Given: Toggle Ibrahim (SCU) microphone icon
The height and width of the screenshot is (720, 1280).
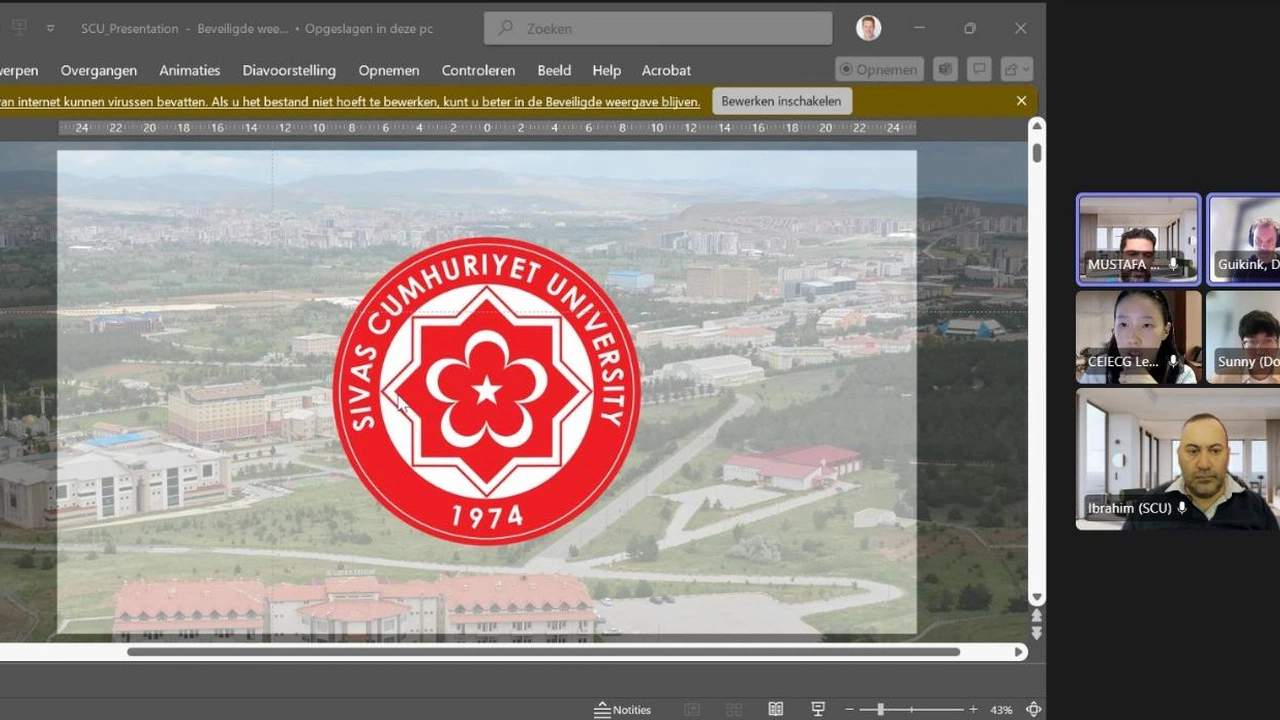Looking at the screenshot, I should point(1182,508).
